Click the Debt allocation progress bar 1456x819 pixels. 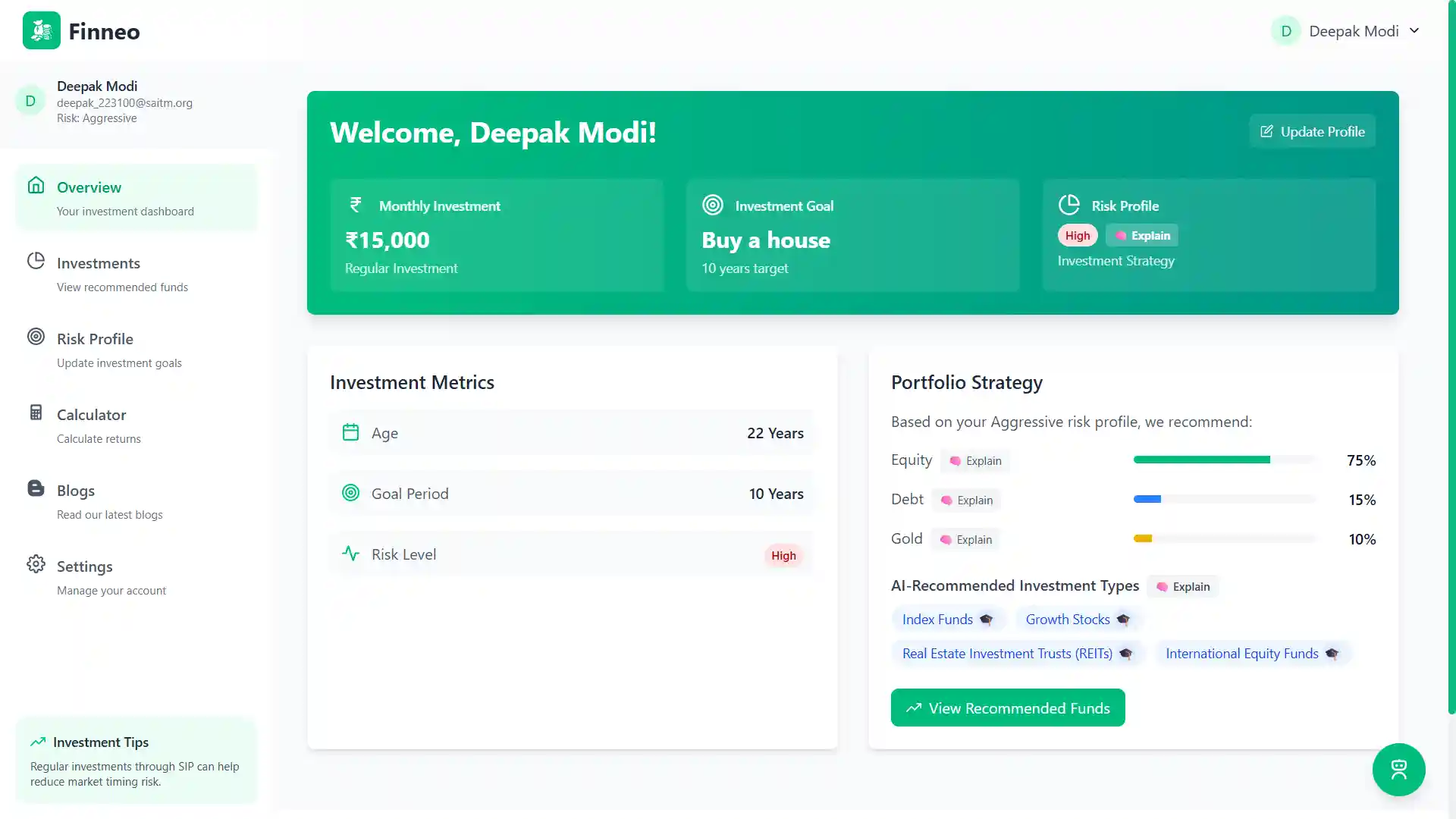tap(1225, 499)
